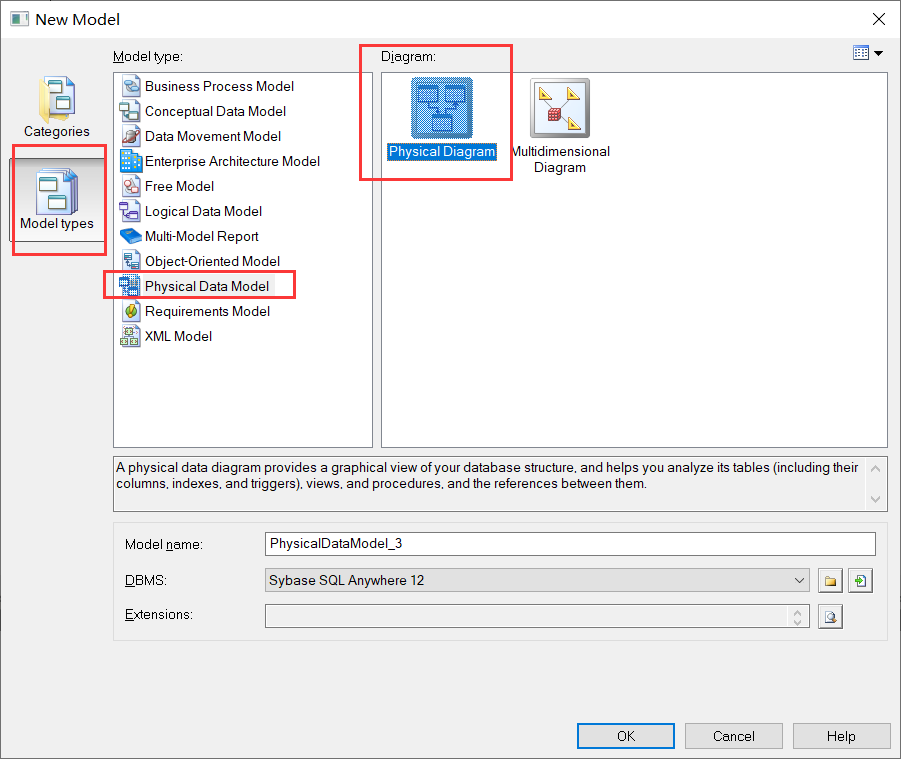The image size is (901, 759).
Task: Select Enterprise Architecture Model text
Action: coord(232,161)
